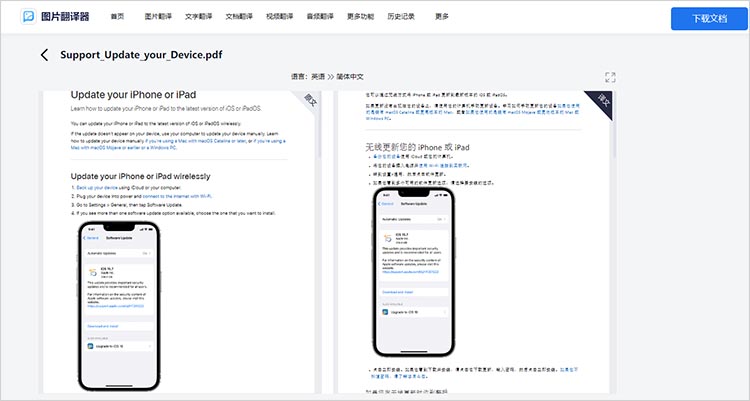
Task: Click the iPhone screenshot in translated page
Action: (x=414, y=272)
